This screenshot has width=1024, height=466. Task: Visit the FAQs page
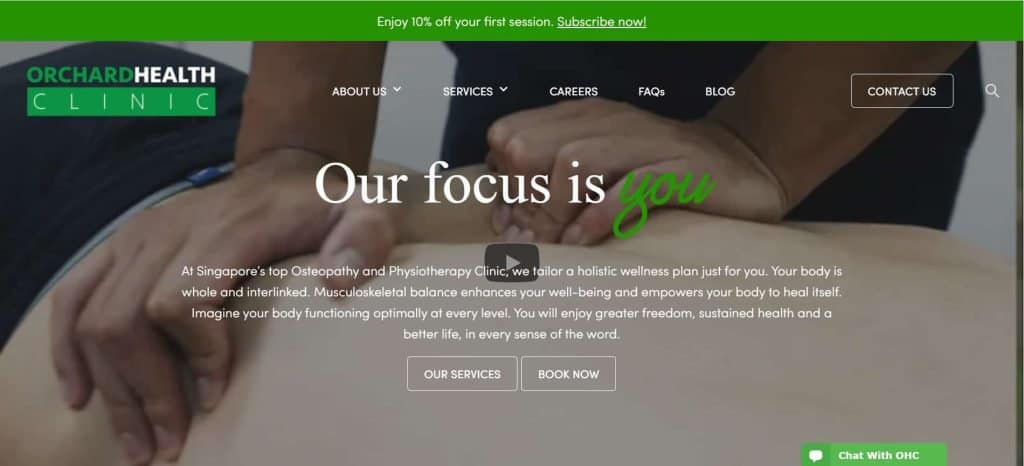pyautogui.click(x=651, y=91)
